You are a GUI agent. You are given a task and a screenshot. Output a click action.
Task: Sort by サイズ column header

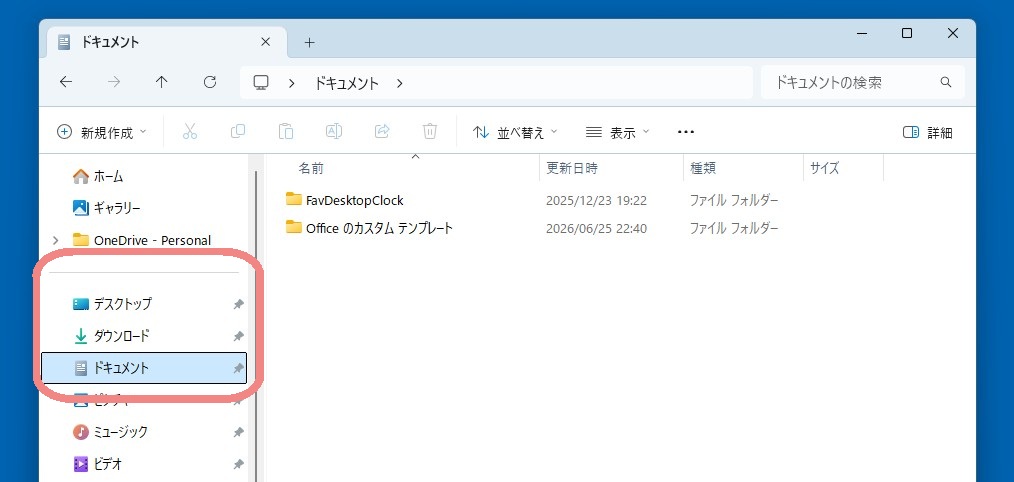825,168
